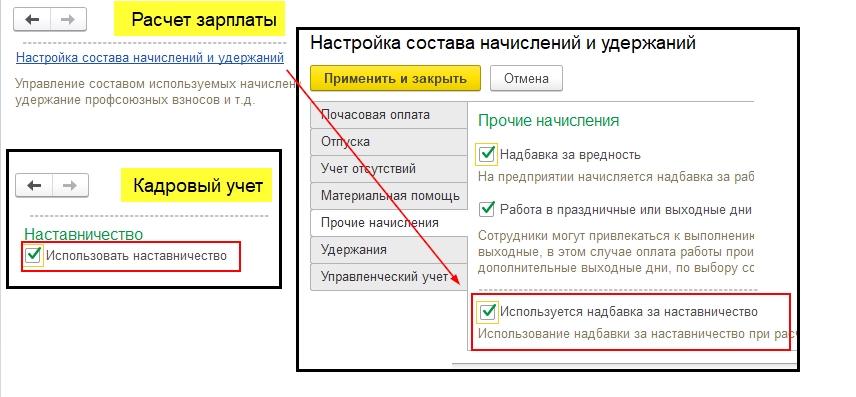Viewport: 856px width, 397px height.
Task: Click Прочие начисления green heading
Action: 549,121
